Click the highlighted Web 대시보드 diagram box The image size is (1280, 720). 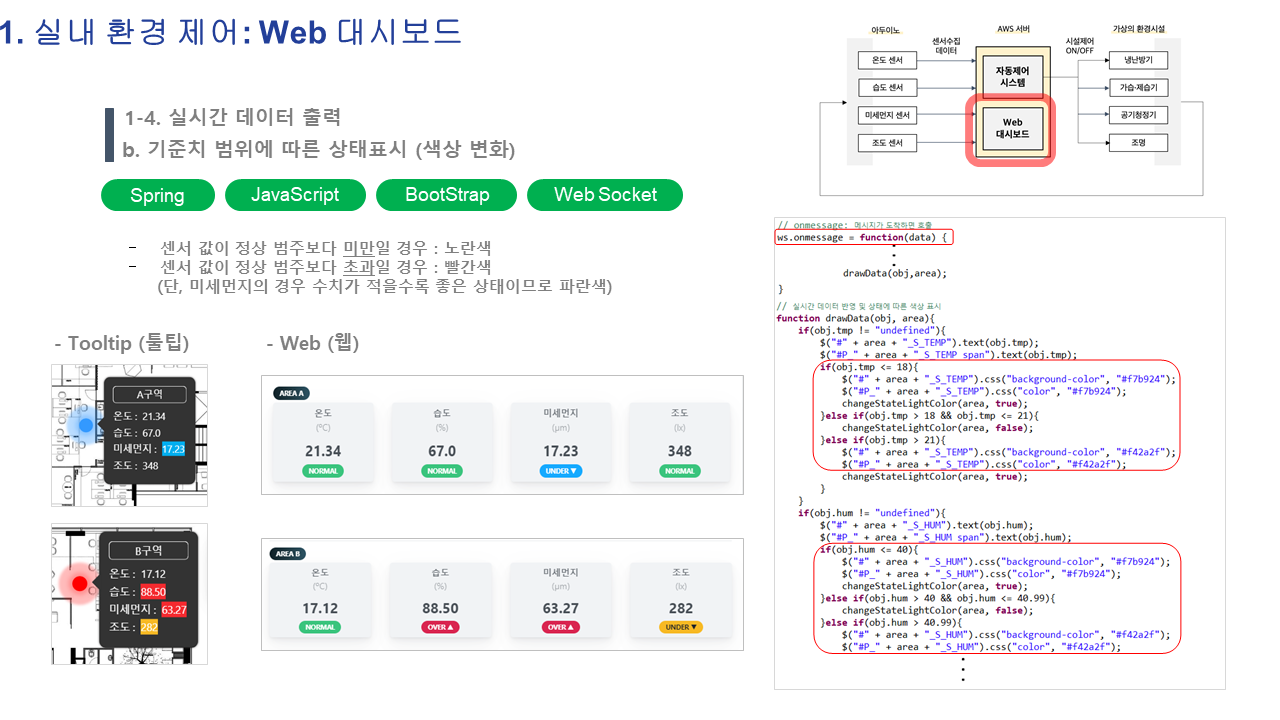1011,129
